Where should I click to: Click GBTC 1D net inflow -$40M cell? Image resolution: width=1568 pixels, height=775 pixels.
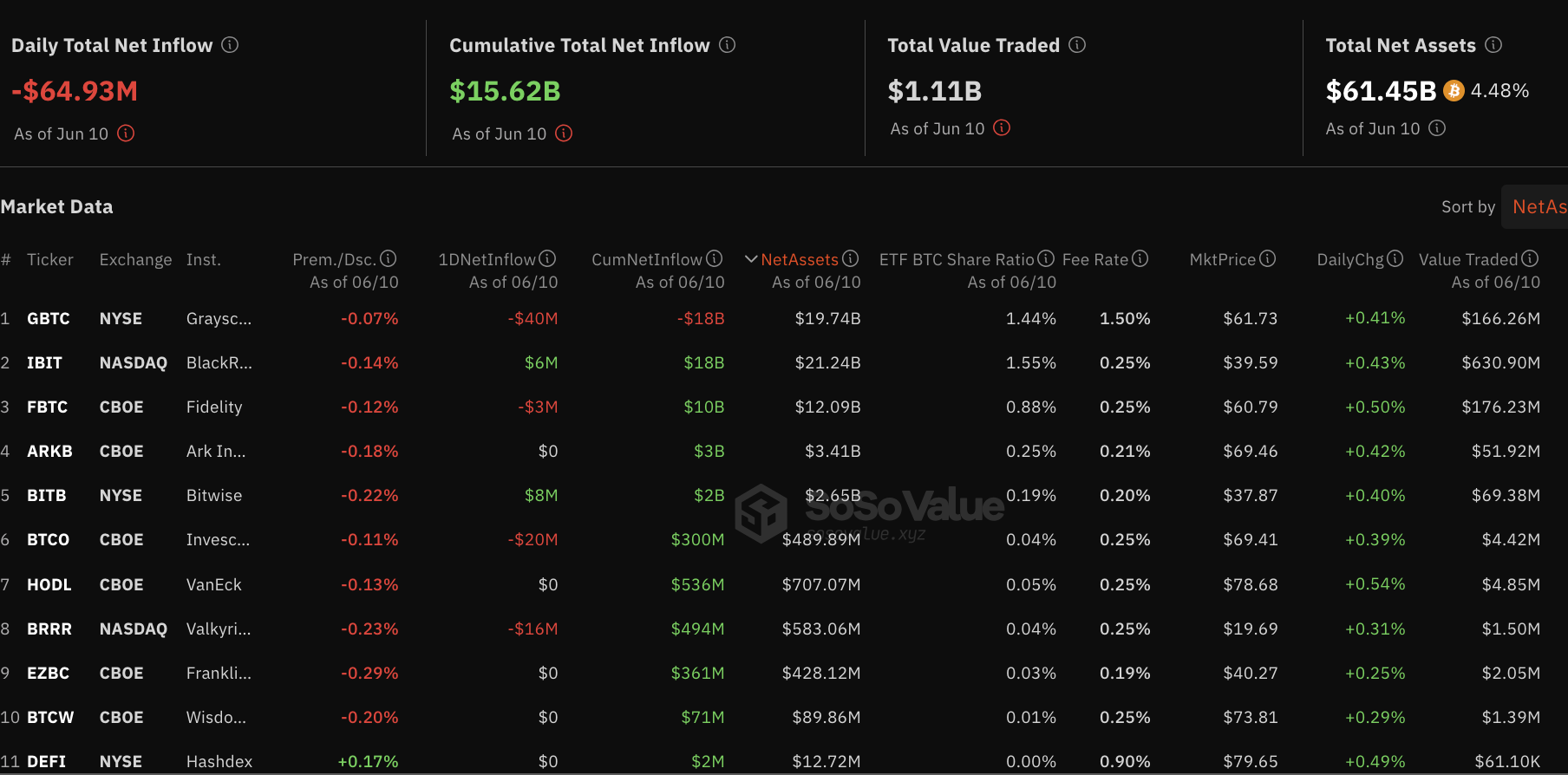[532, 318]
